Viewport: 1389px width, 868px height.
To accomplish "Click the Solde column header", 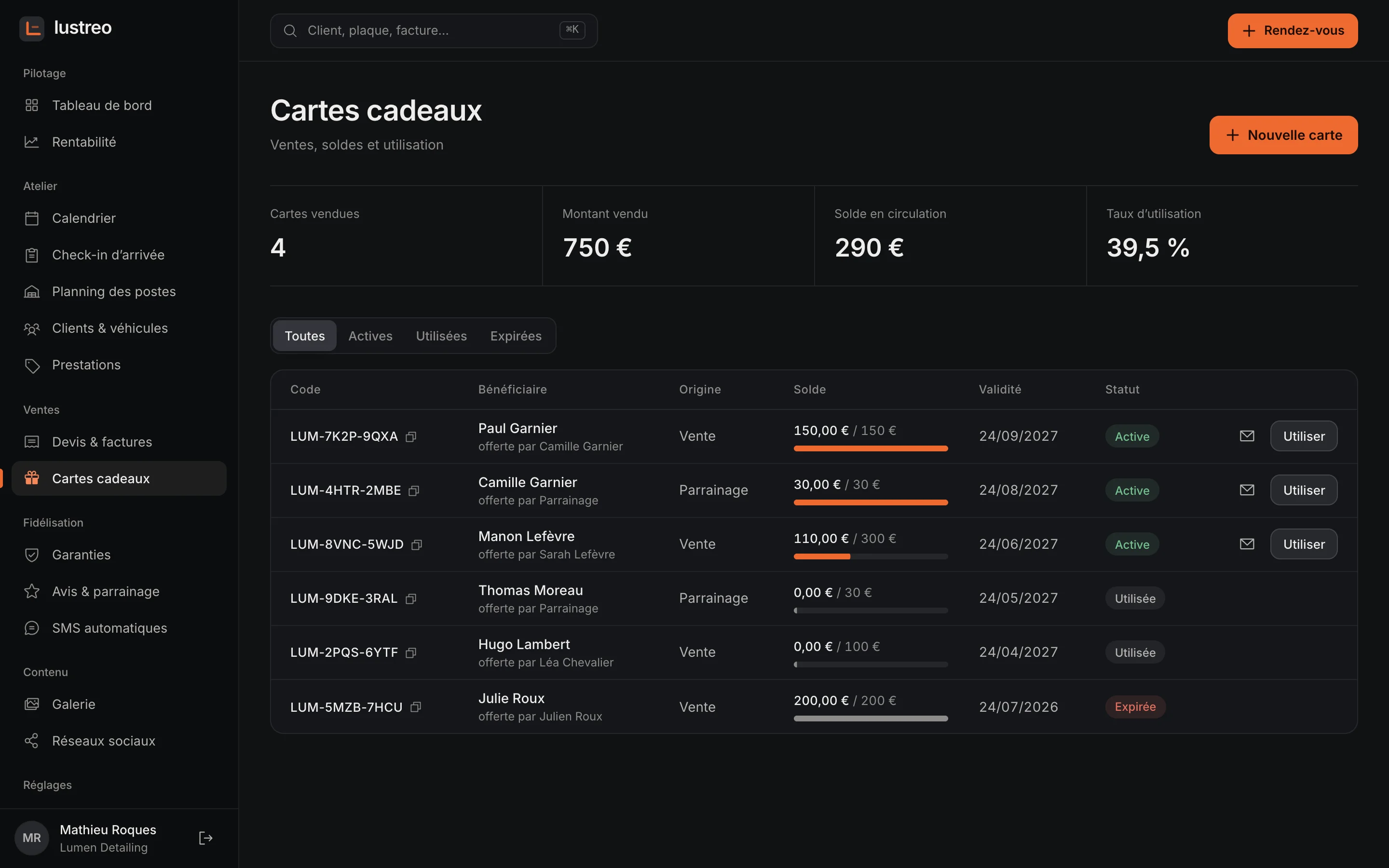I will pyautogui.click(x=809, y=390).
